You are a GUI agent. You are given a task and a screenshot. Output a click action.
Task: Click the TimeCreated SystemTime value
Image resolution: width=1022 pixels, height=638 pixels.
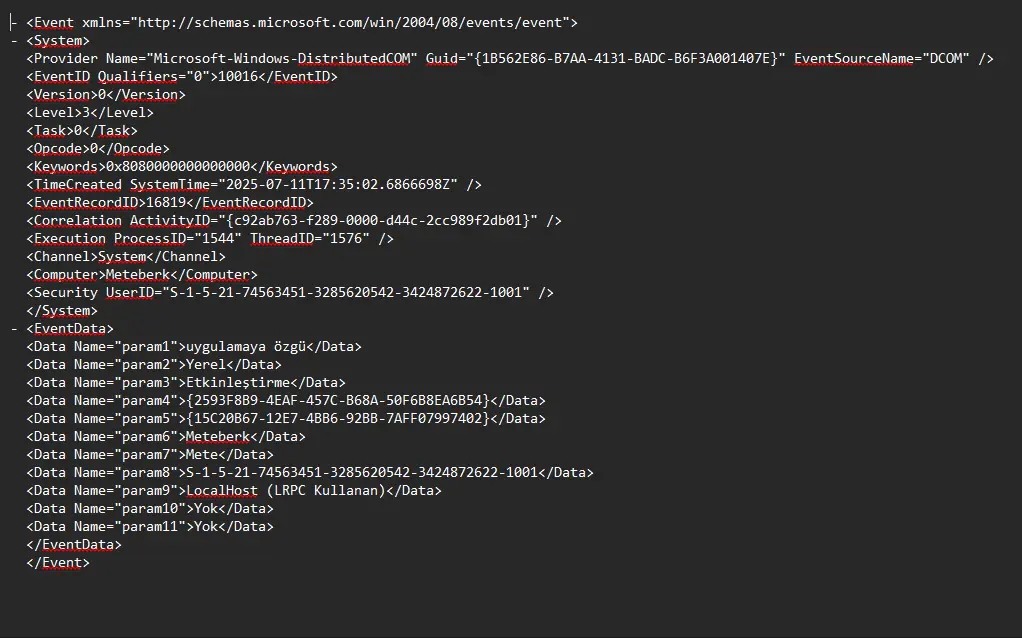(338, 184)
